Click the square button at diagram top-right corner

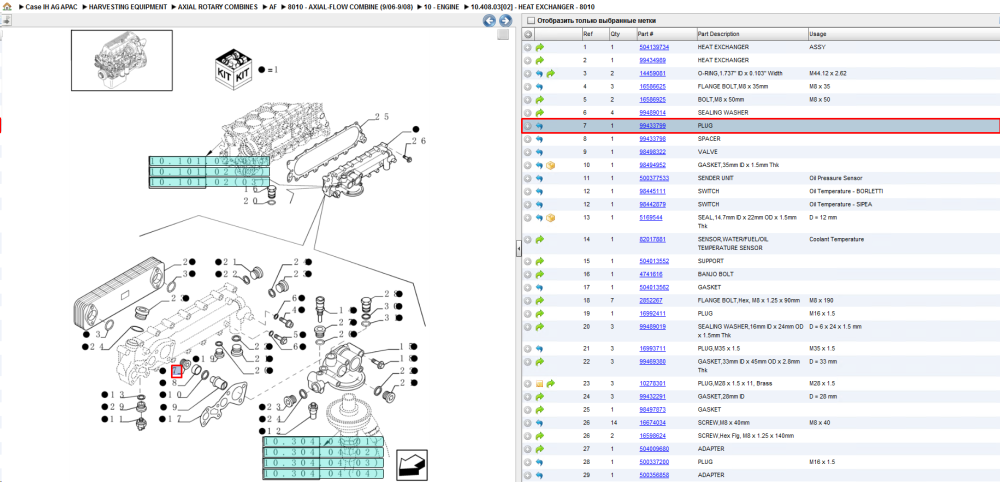[504, 34]
